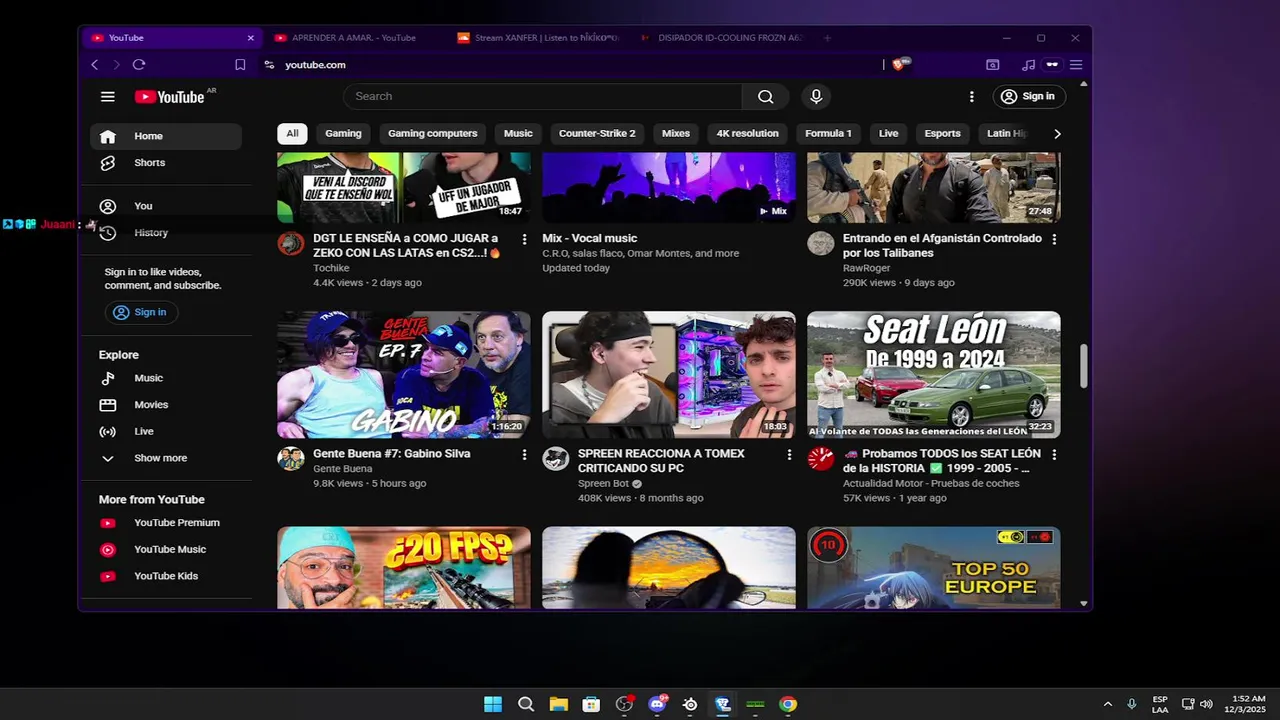The height and width of the screenshot is (720, 1280).
Task: Show hidden icons in the system tray
Action: click(1107, 704)
